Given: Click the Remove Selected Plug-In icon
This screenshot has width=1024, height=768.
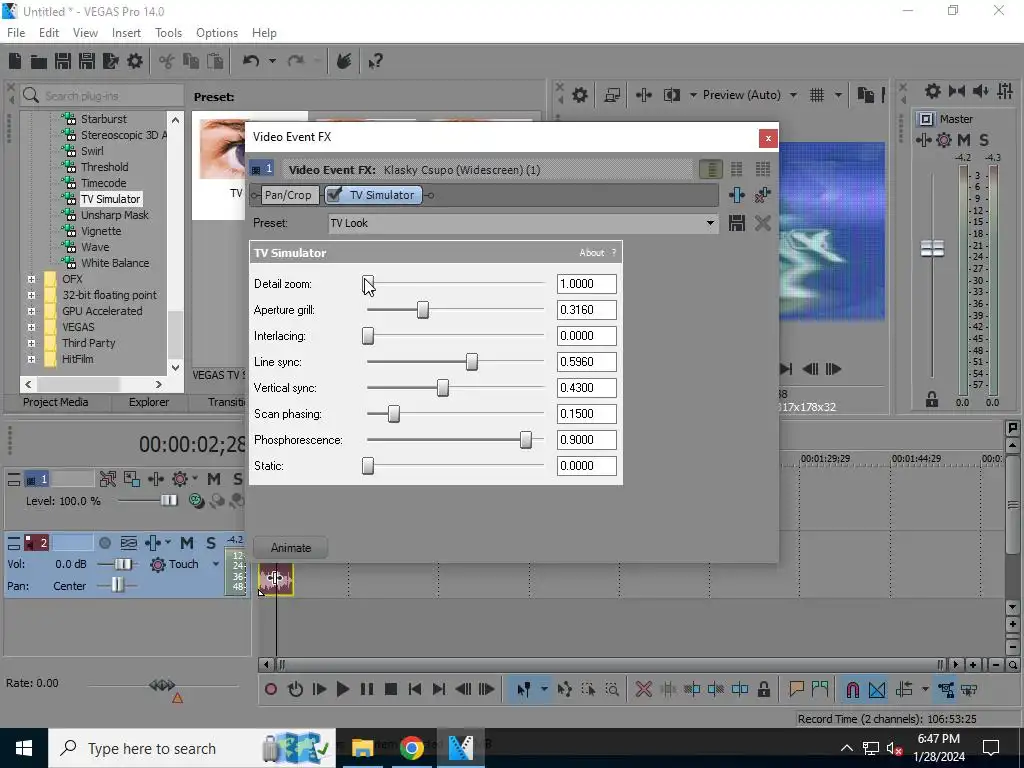Looking at the screenshot, I should click(762, 195).
